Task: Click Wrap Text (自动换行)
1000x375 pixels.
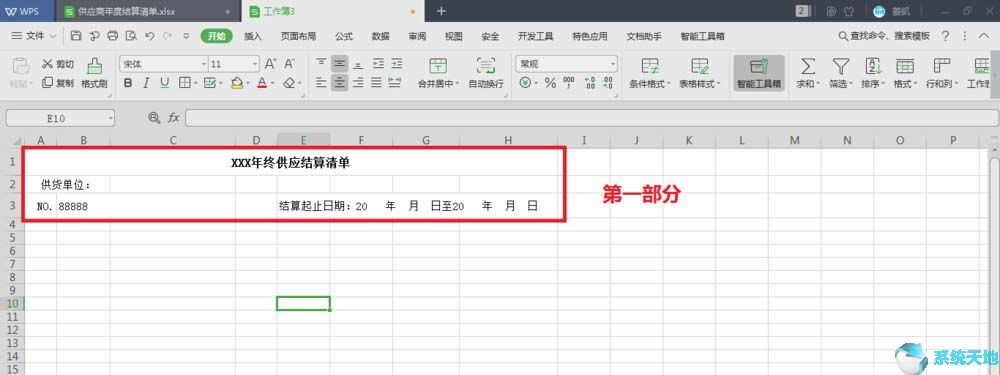Action: click(x=486, y=73)
